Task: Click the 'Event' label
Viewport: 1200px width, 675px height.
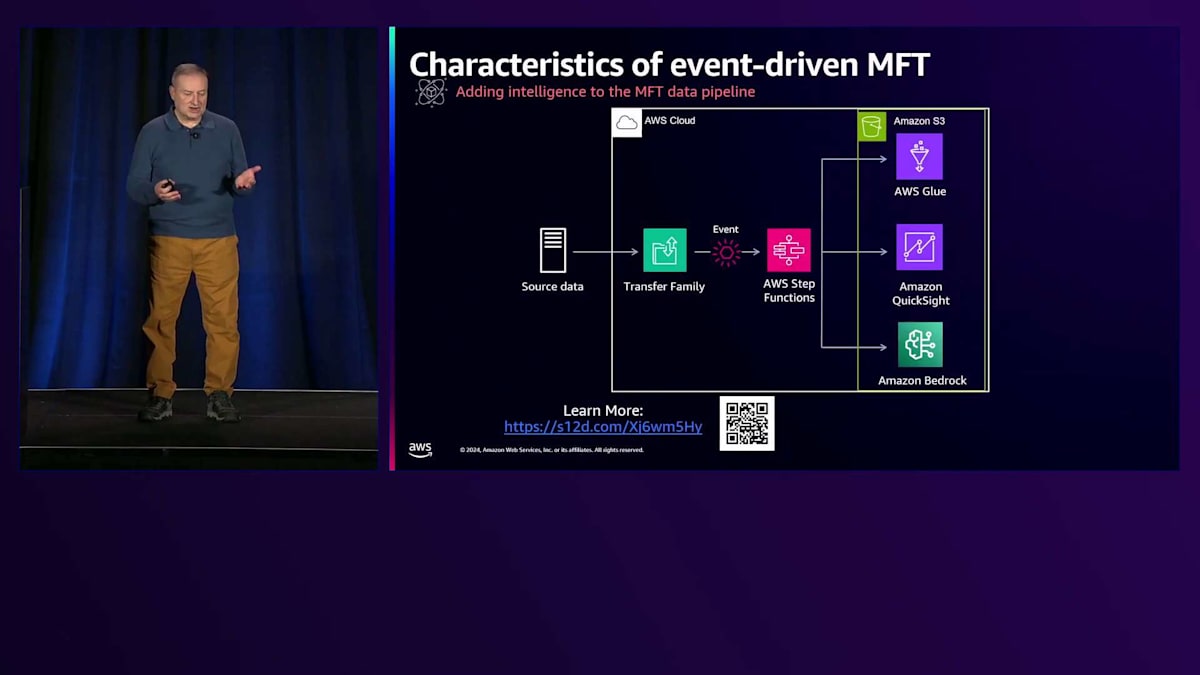Action: 726,230
